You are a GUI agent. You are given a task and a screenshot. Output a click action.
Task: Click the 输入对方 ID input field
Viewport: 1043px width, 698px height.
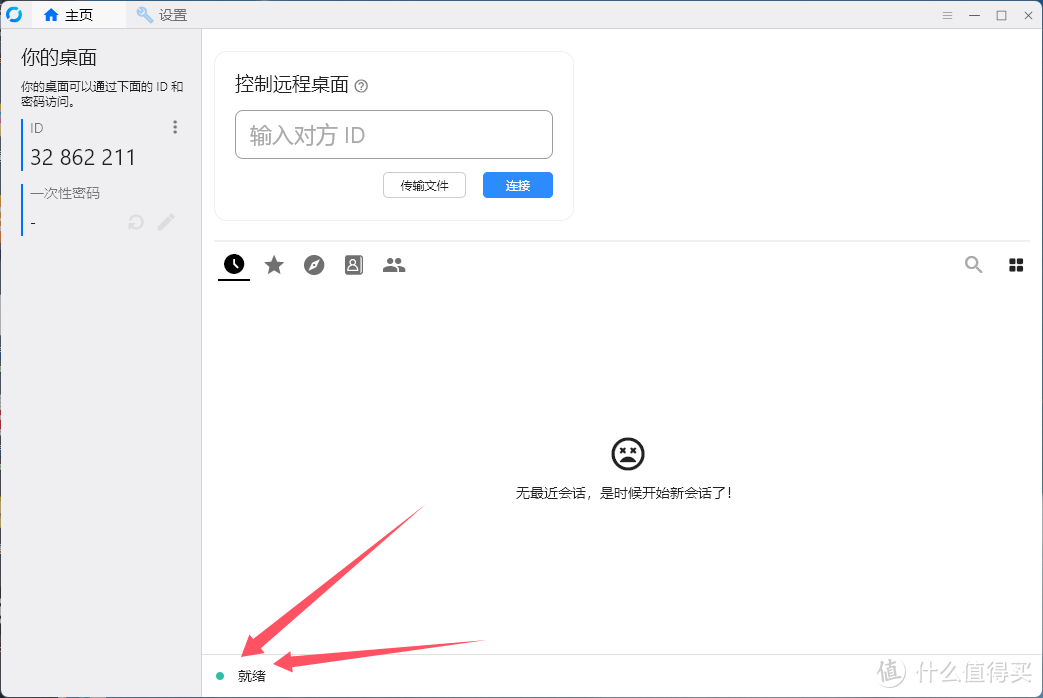point(393,134)
